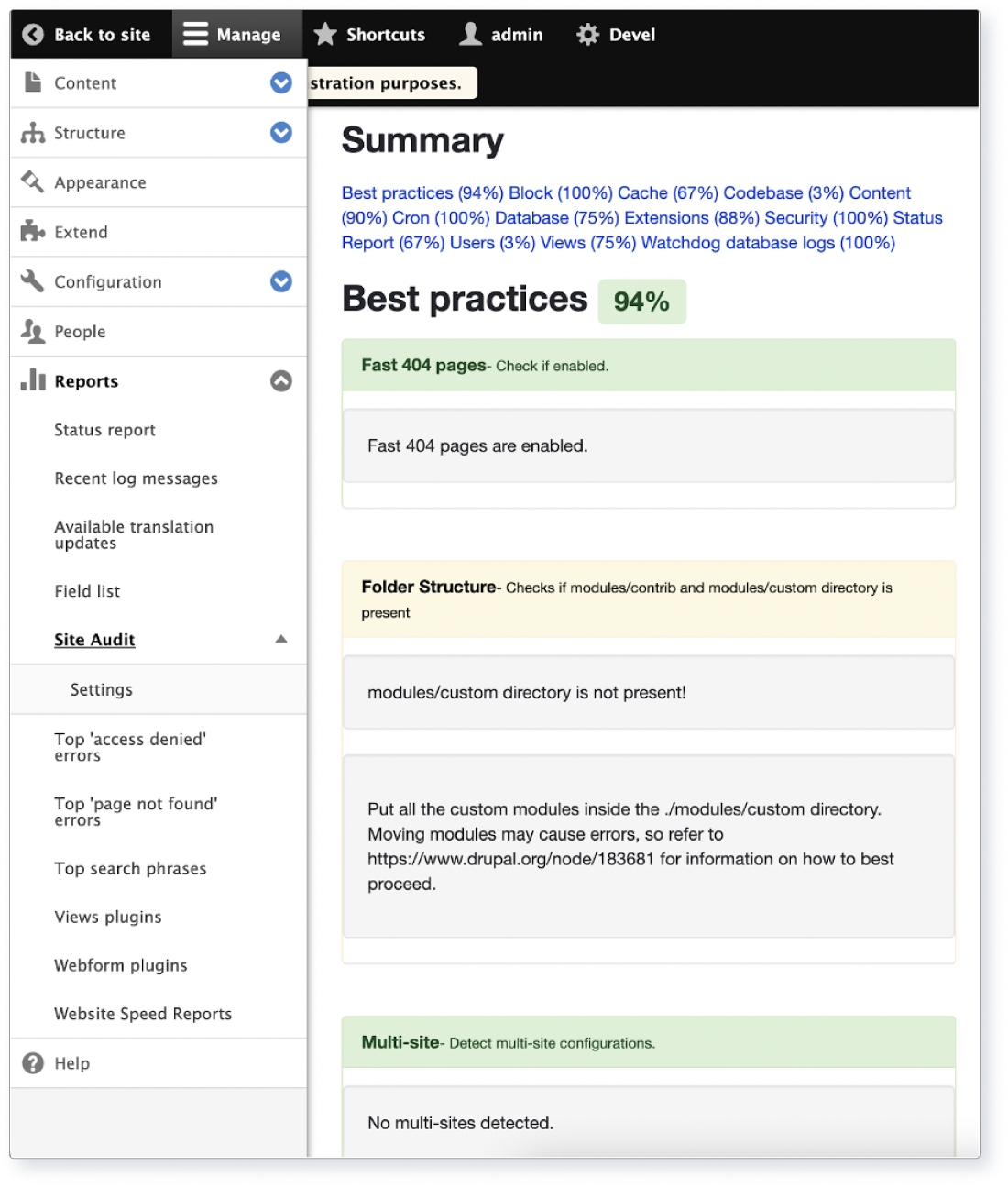The height and width of the screenshot is (1187, 1008).
Task: Expand the Content submenu chevron
Action: [279, 82]
